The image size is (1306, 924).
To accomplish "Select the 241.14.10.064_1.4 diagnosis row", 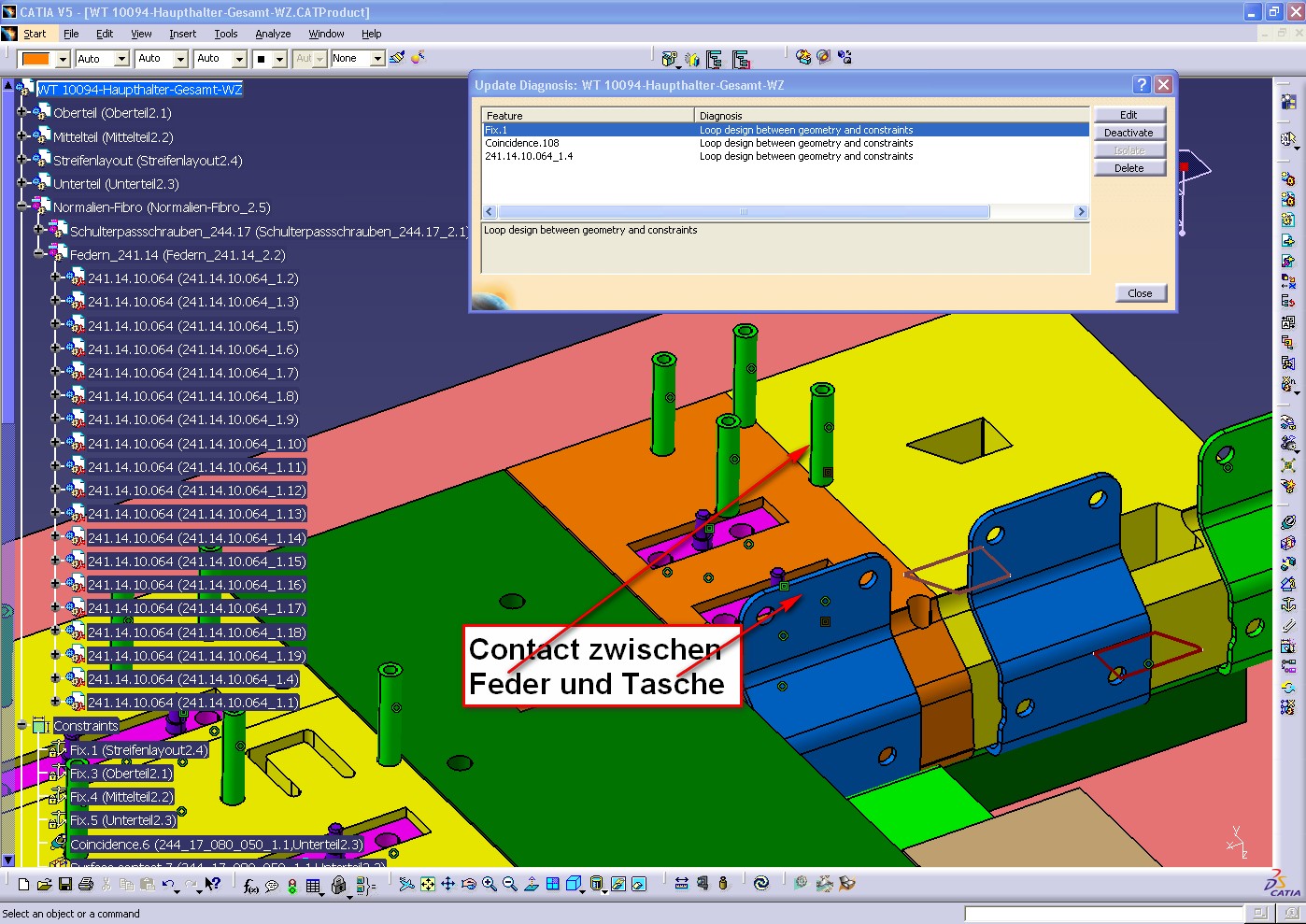I will pos(785,156).
